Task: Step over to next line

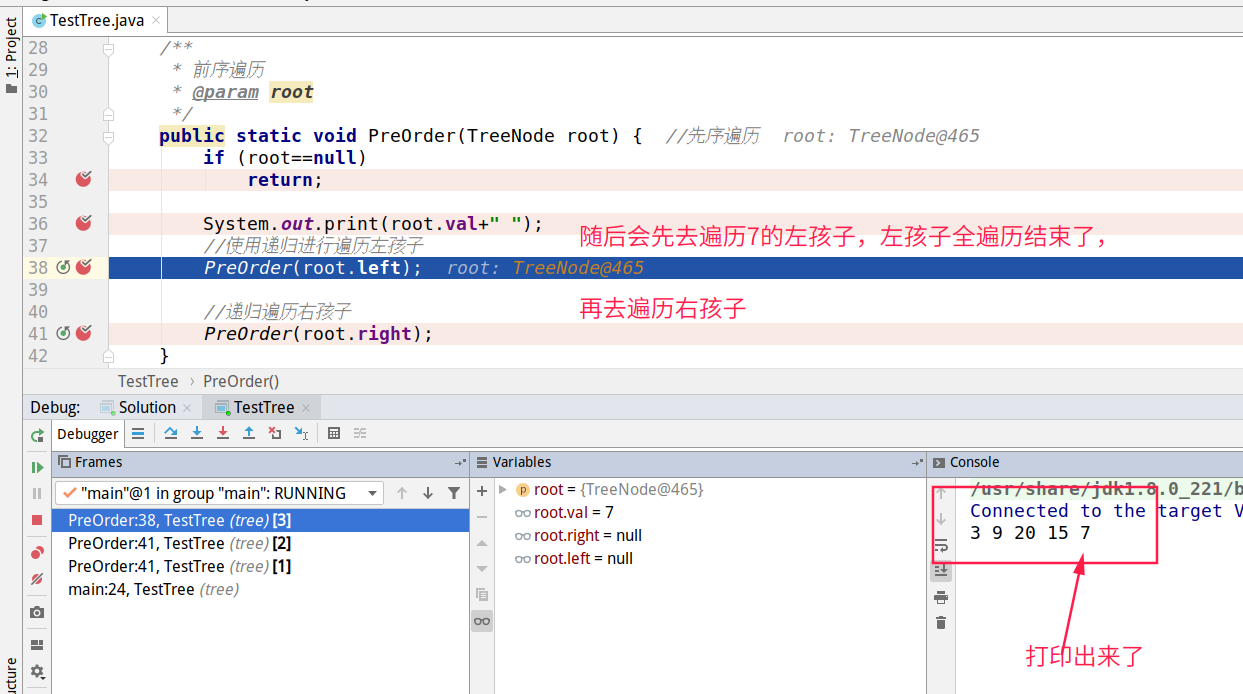Action: 171,433
